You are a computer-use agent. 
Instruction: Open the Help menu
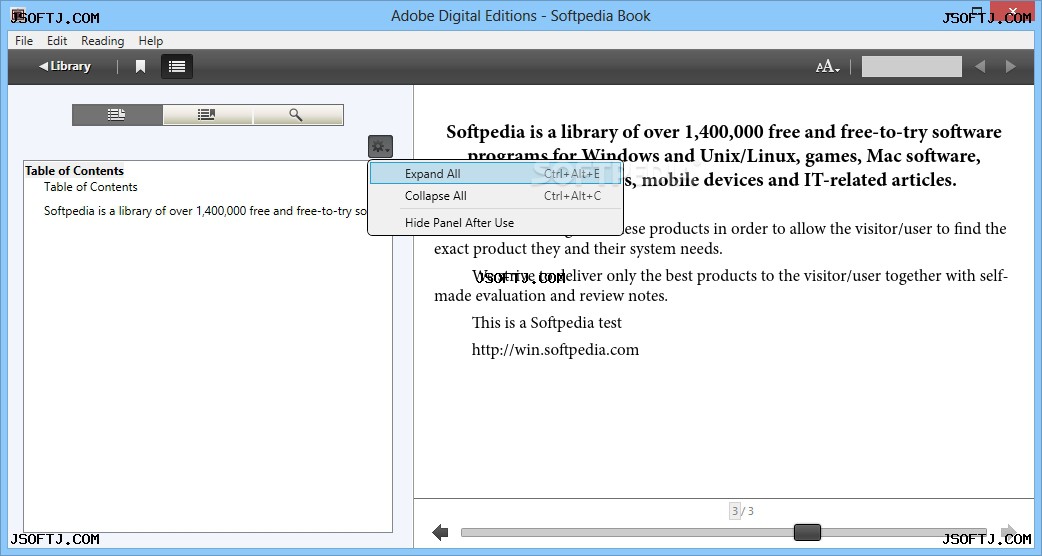coord(151,41)
